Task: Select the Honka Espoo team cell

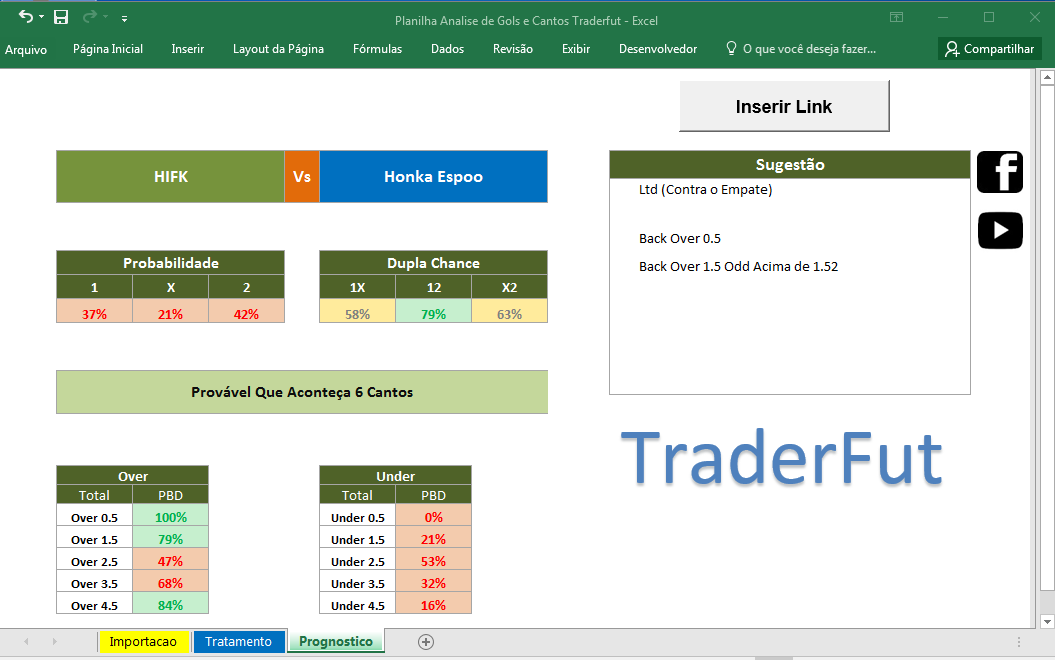Action: (x=433, y=176)
